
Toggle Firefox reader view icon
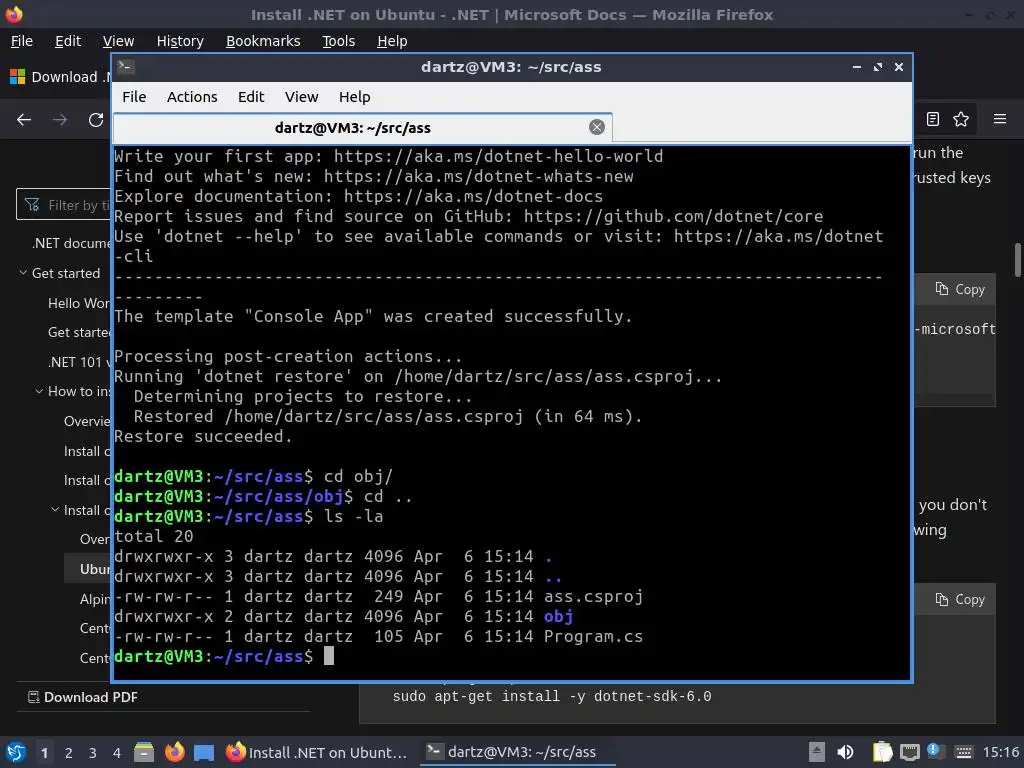(x=933, y=119)
